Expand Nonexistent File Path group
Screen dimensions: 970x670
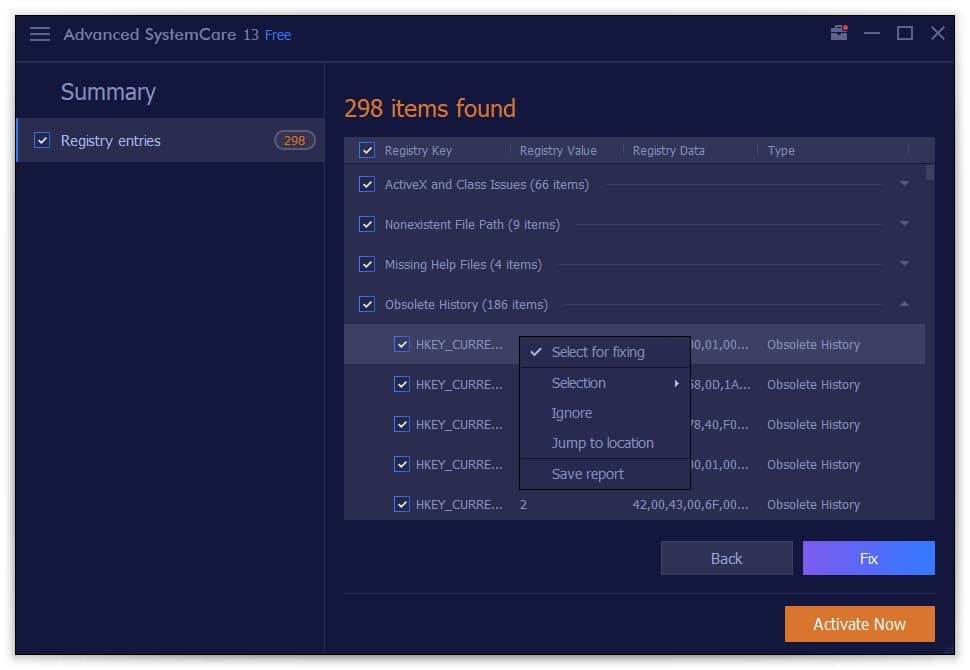click(x=904, y=224)
